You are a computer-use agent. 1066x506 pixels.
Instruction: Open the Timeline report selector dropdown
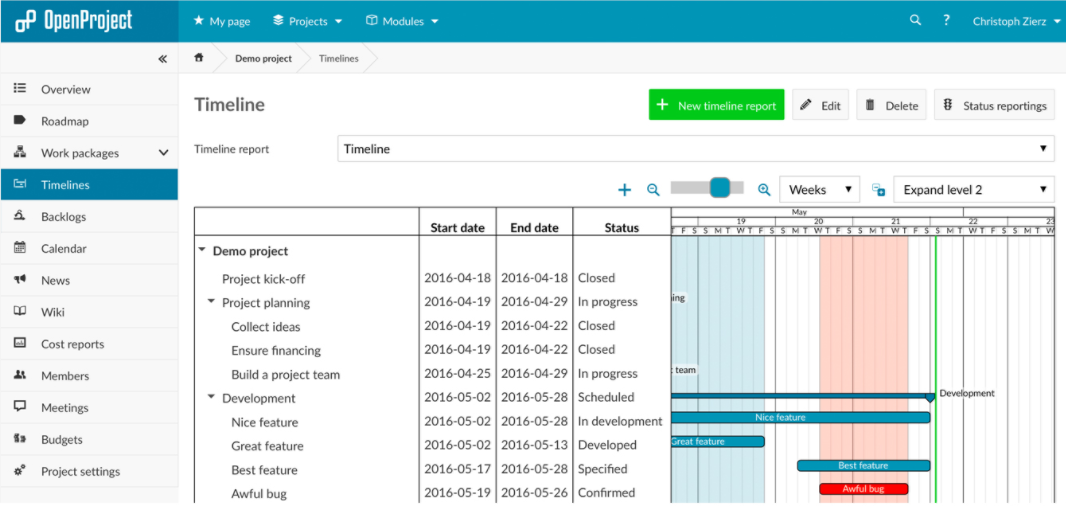[x=695, y=149]
